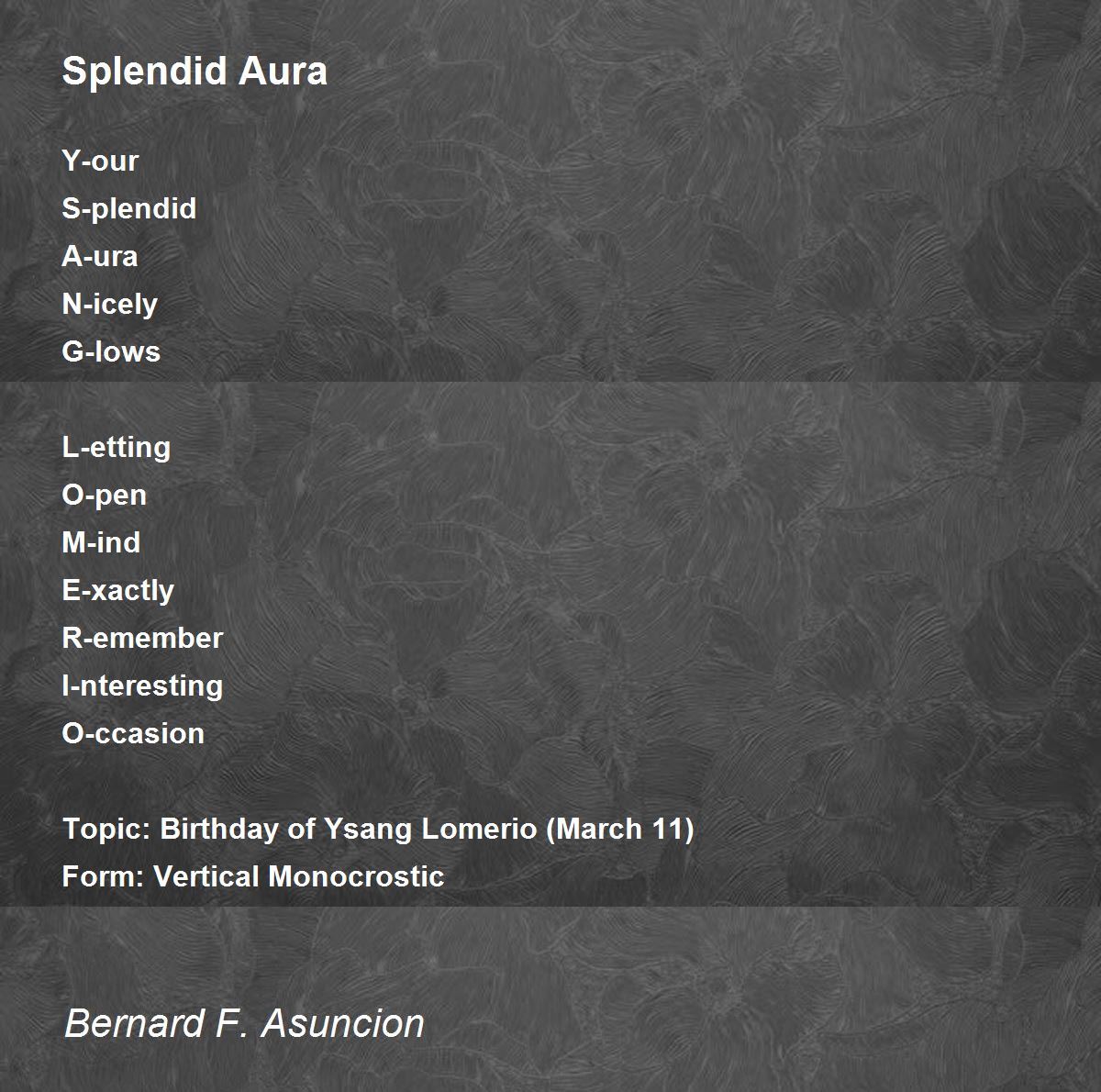Click the line L-etting
This screenshot has width=1101, height=1092.
[x=117, y=447]
